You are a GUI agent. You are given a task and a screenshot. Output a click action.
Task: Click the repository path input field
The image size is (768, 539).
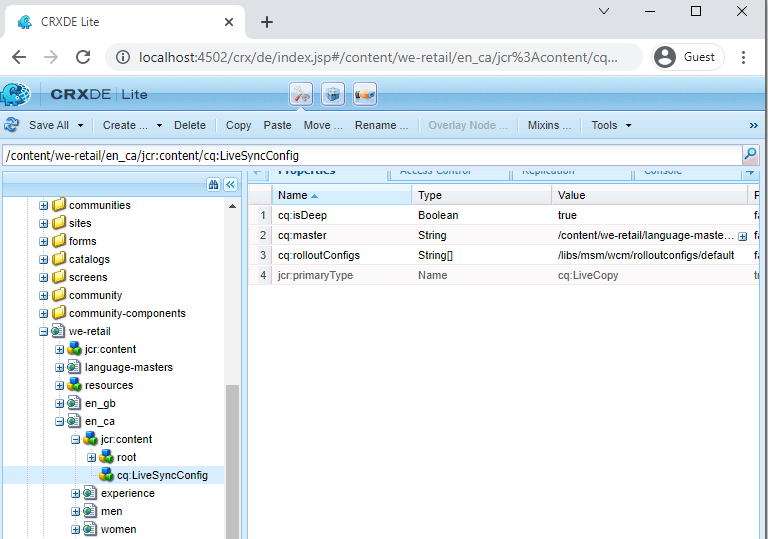372,155
